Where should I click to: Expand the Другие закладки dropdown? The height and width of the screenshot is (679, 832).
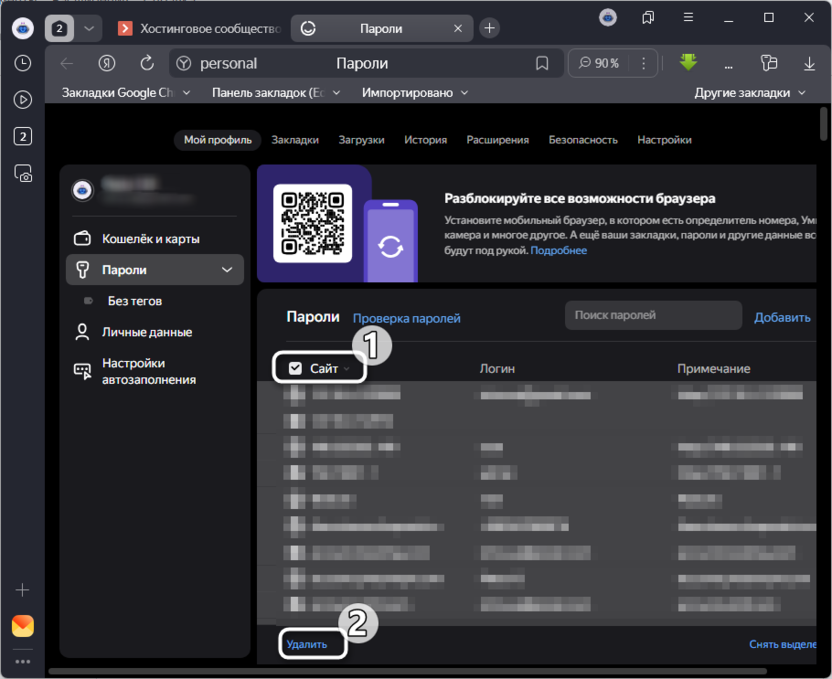tap(750, 93)
